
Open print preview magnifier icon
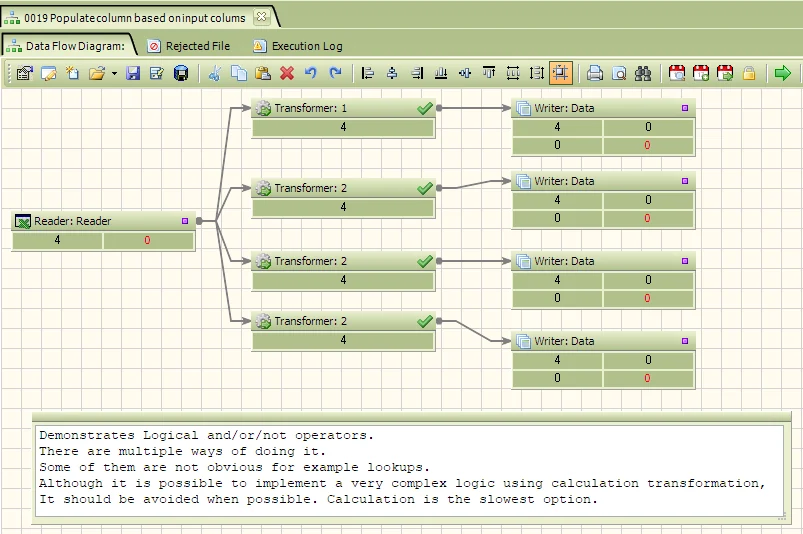[x=619, y=74]
